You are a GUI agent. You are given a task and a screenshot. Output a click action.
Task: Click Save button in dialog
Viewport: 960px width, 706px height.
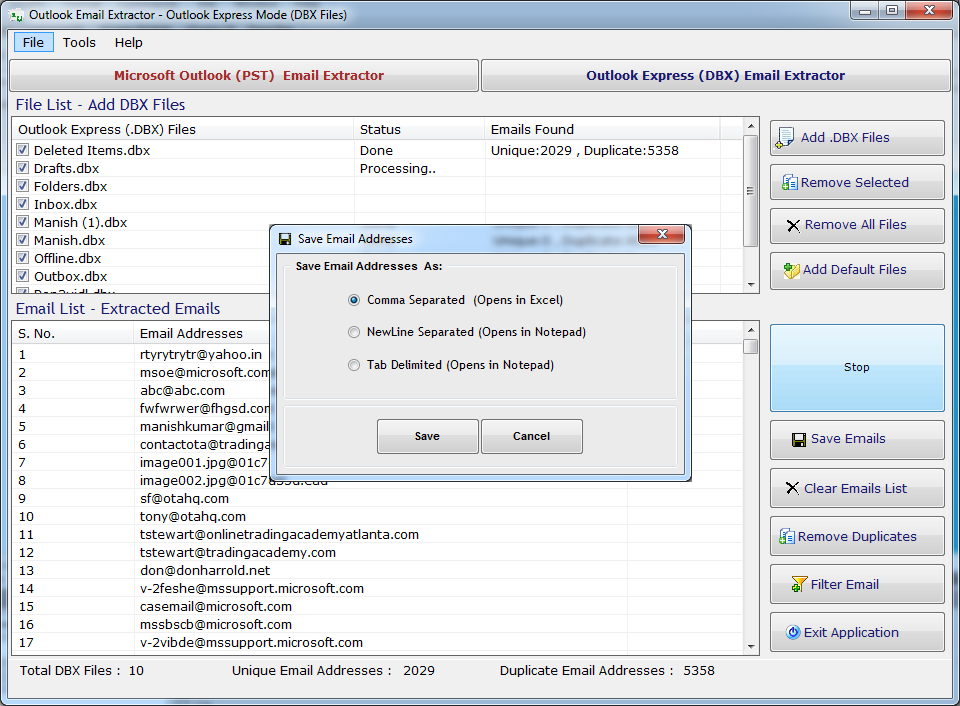(427, 436)
